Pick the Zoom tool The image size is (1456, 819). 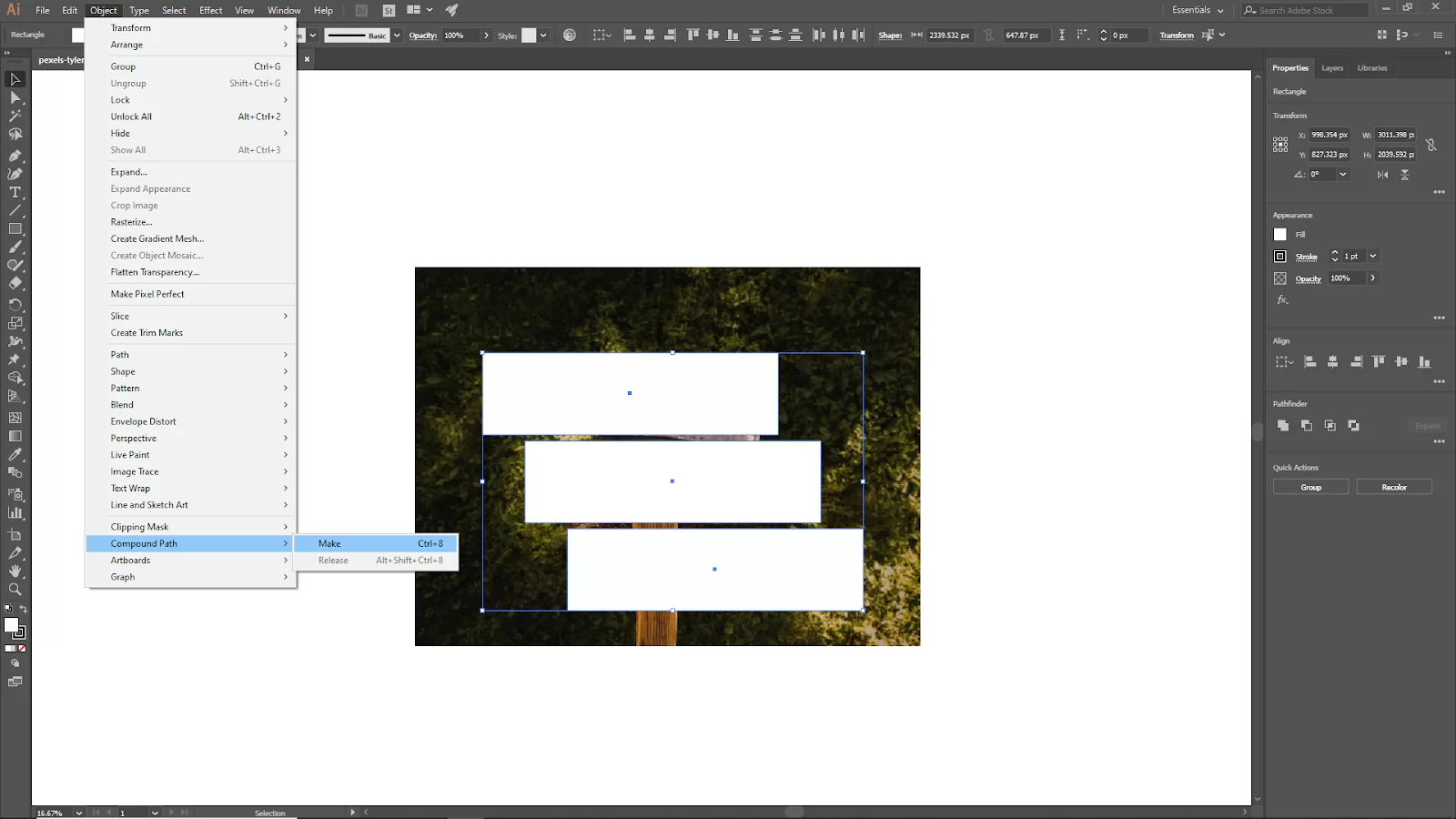15,590
